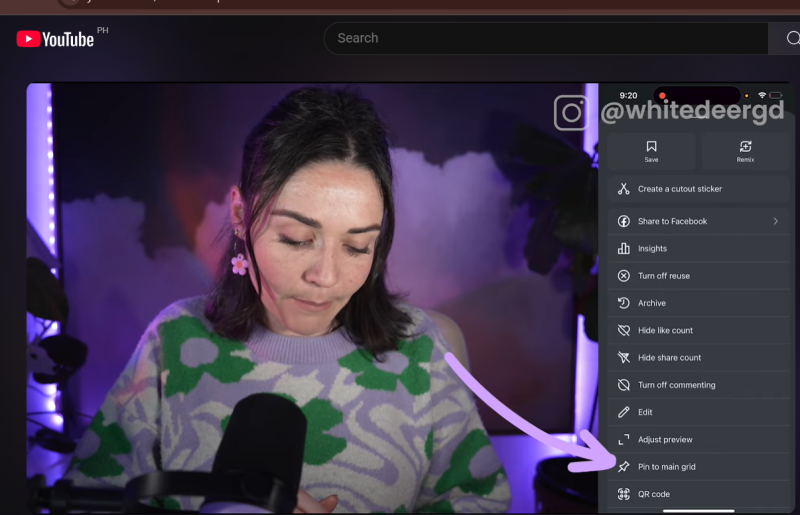This screenshot has width=800, height=515.
Task: Click into the YouTube Search field
Action: click(x=546, y=38)
